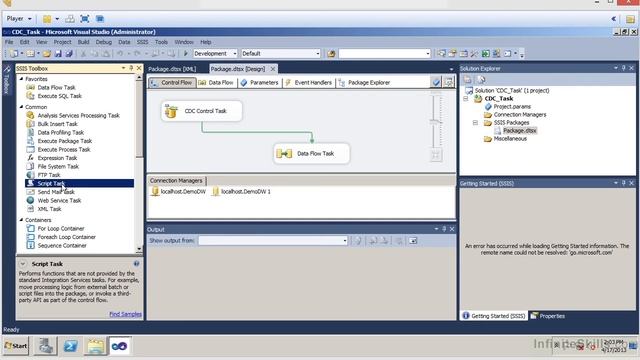The width and height of the screenshot is (640, 360).
Task: Open localhost.DemoDW connection manager
Action: [x=178, y=191]
